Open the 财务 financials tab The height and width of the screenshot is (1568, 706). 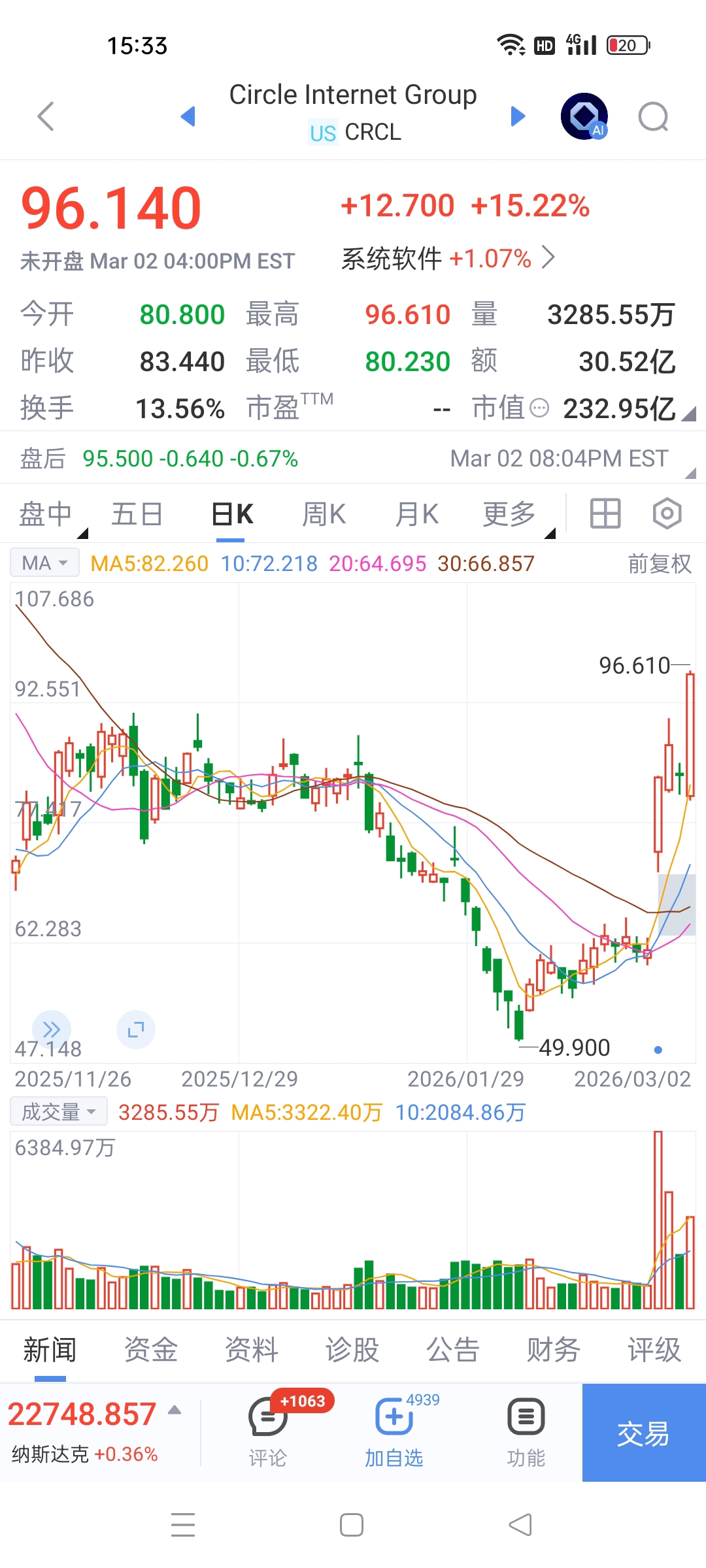tap(554, 1350)
